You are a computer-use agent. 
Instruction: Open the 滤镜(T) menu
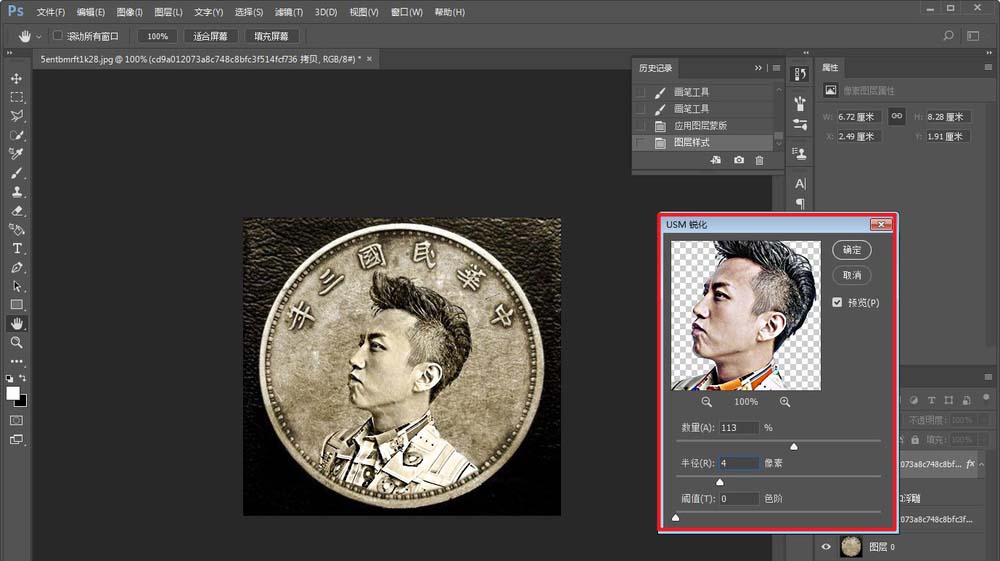[289, 12]
